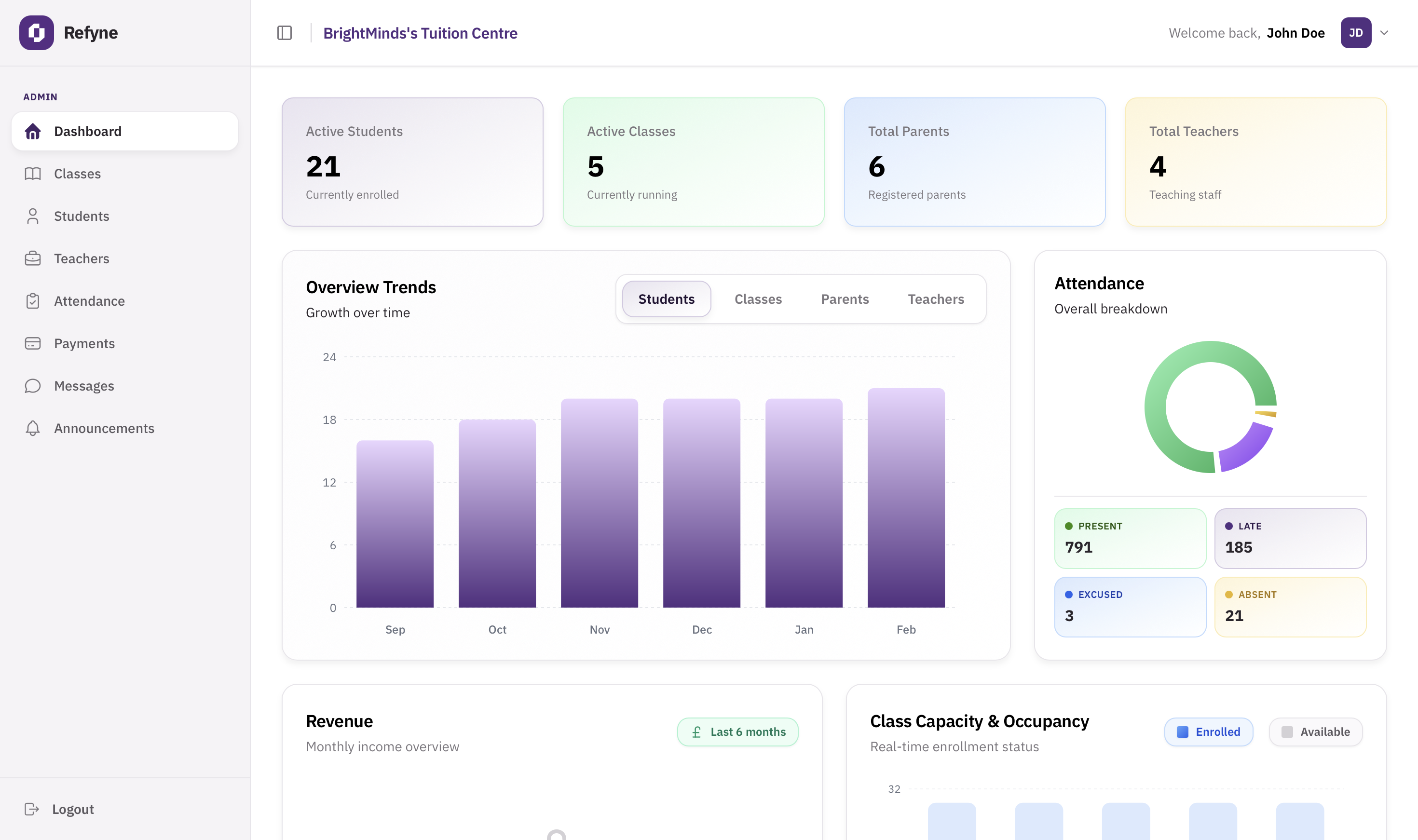Select the Parents tab in Overview Trends
The height and width of the screenshot is (840, 1418).
[845, 299]
